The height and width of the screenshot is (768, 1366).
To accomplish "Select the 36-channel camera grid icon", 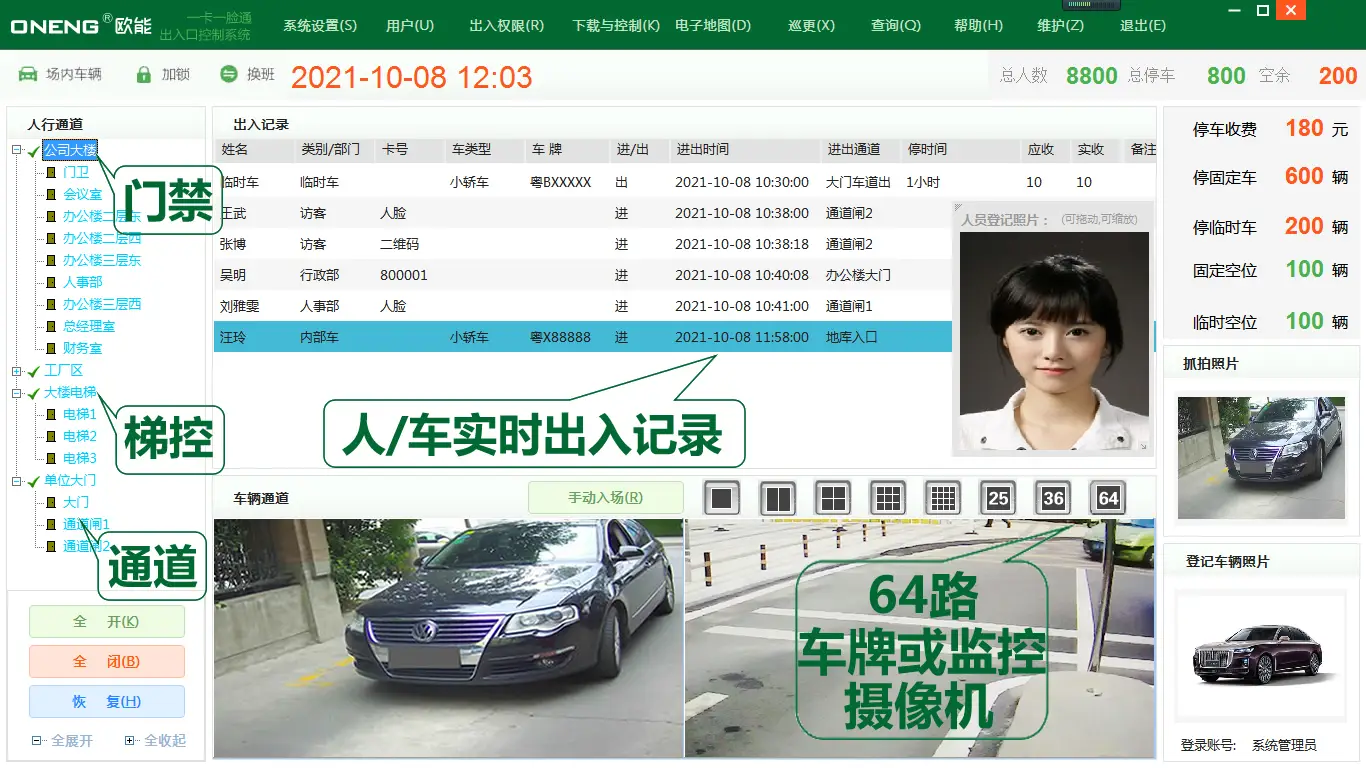I will tap(1052, 497).
